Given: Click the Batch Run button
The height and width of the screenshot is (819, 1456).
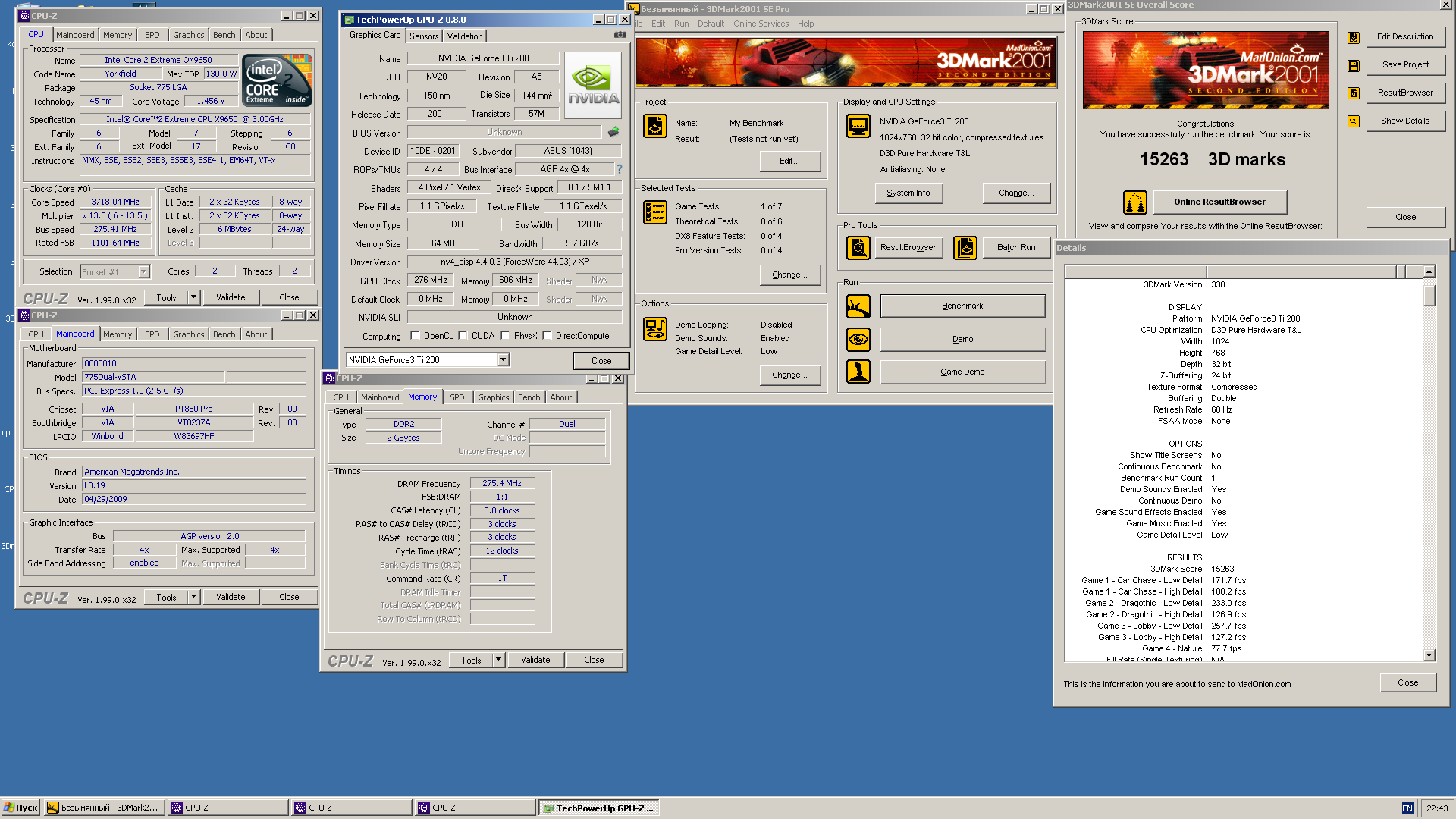Looking at the screenshot, I should tap(1015, 247).
